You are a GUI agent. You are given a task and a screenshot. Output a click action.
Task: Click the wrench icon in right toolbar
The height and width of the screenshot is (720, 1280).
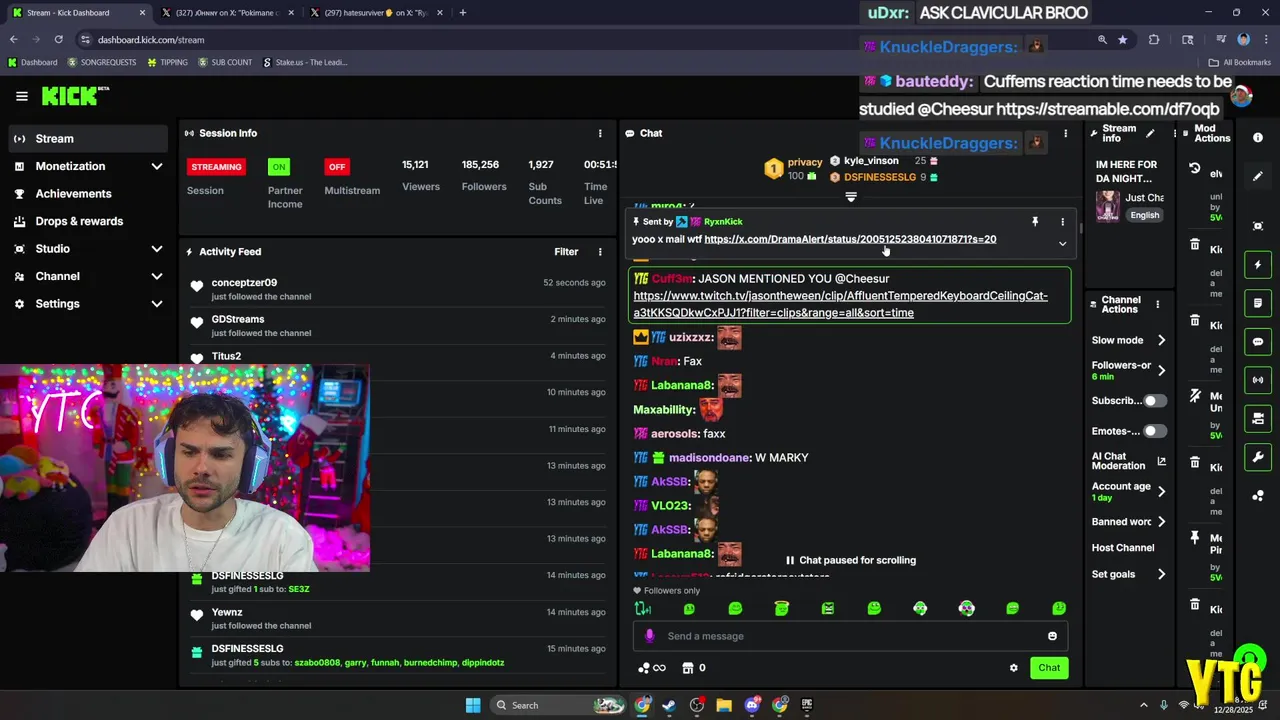1258,457
